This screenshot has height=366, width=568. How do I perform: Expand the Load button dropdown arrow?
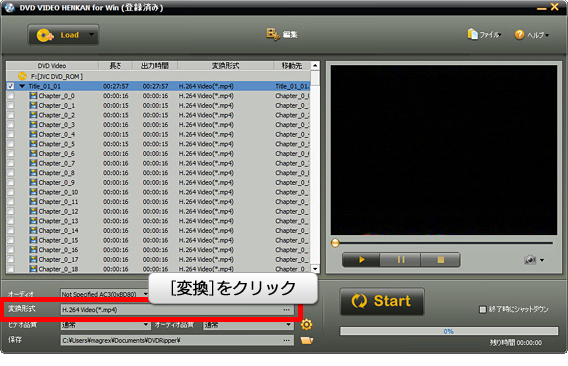92,35
